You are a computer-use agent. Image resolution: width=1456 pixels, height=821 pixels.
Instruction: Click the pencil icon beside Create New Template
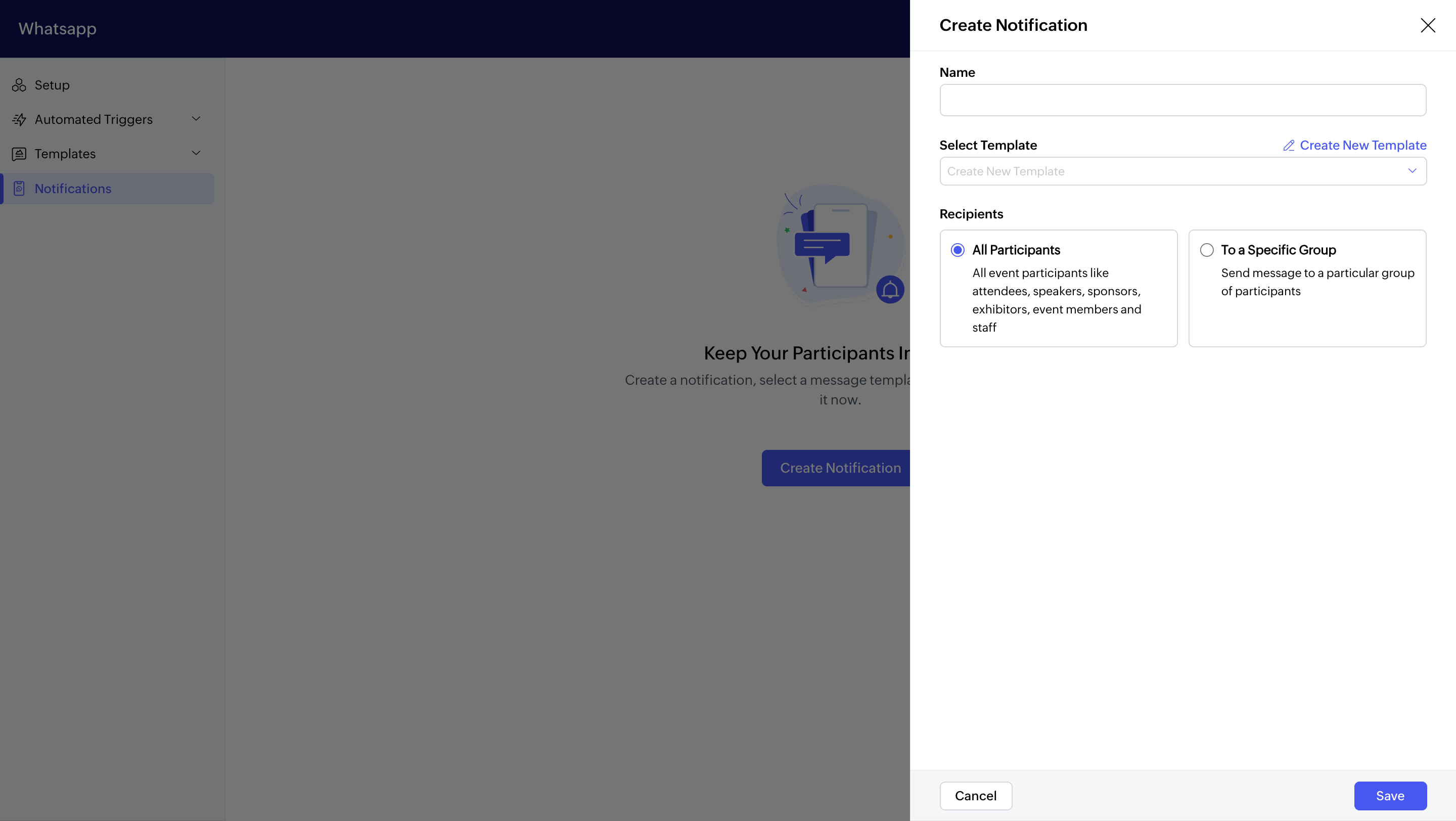(1289, 146)
